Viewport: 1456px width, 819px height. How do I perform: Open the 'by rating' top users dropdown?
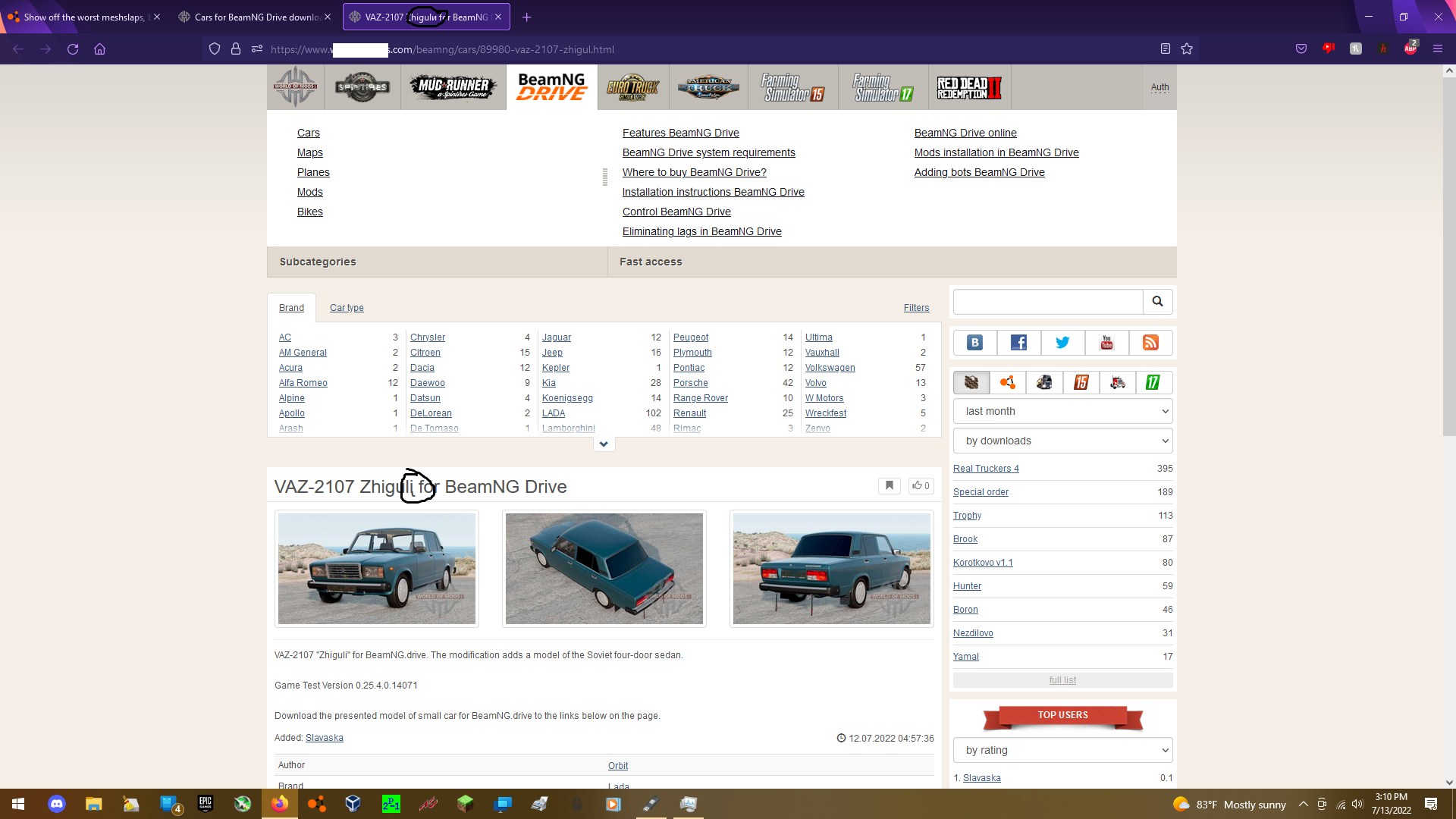tap(1063, 750)
